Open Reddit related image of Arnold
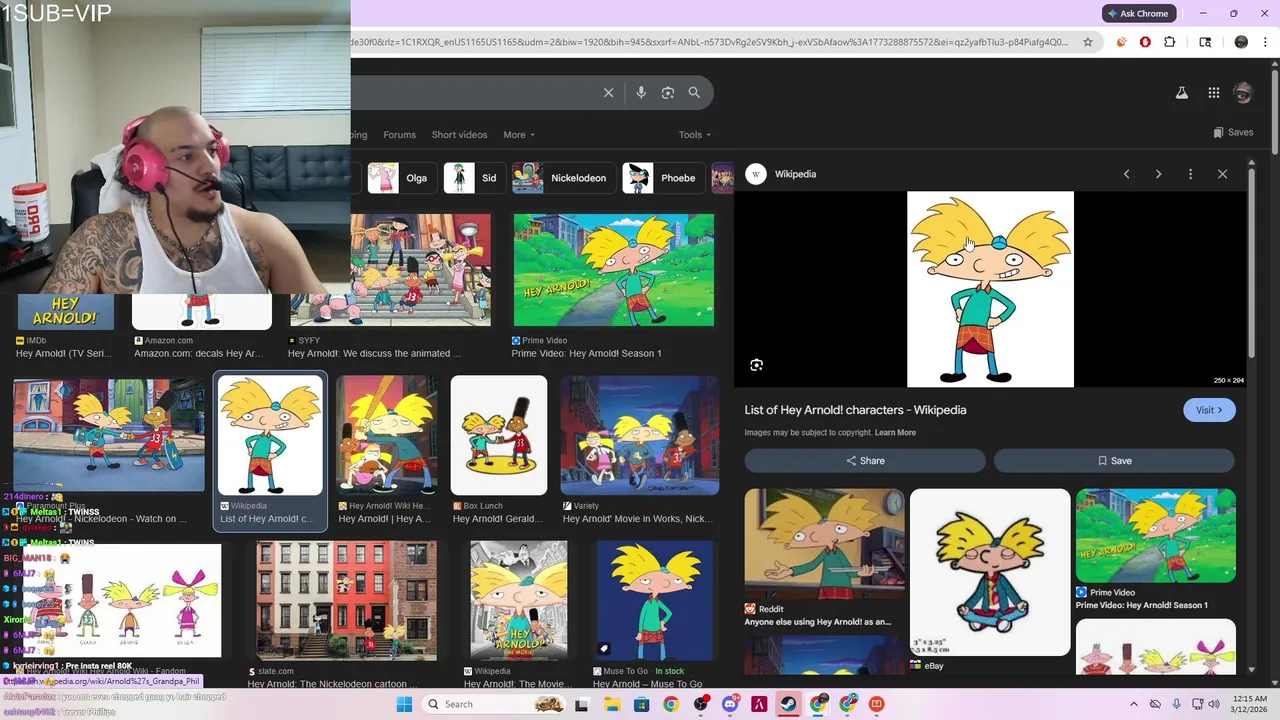The image size is (1280, 720). click(x=824, y=545)
